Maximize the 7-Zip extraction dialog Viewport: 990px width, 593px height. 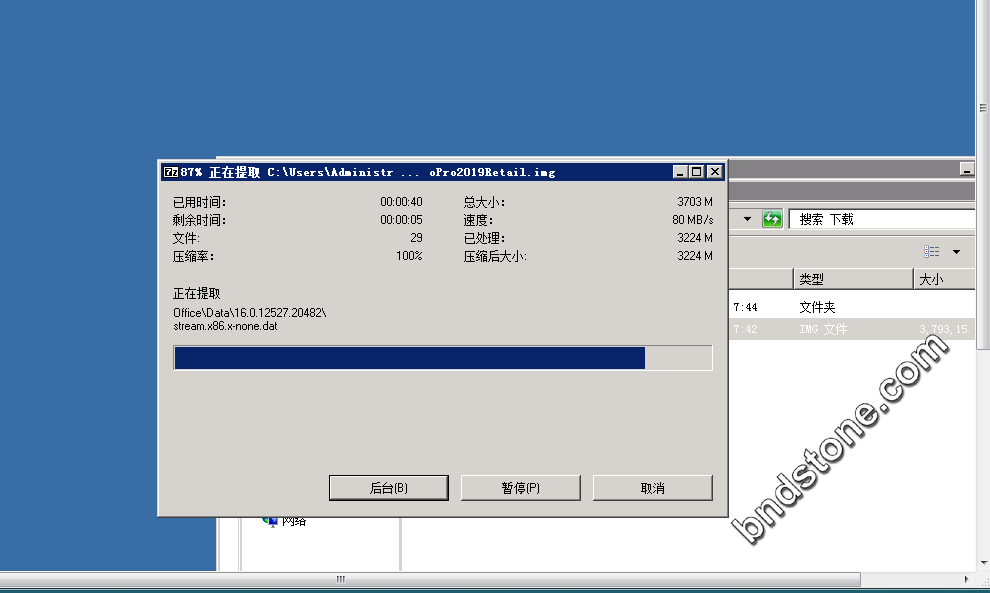coord(697,172)
